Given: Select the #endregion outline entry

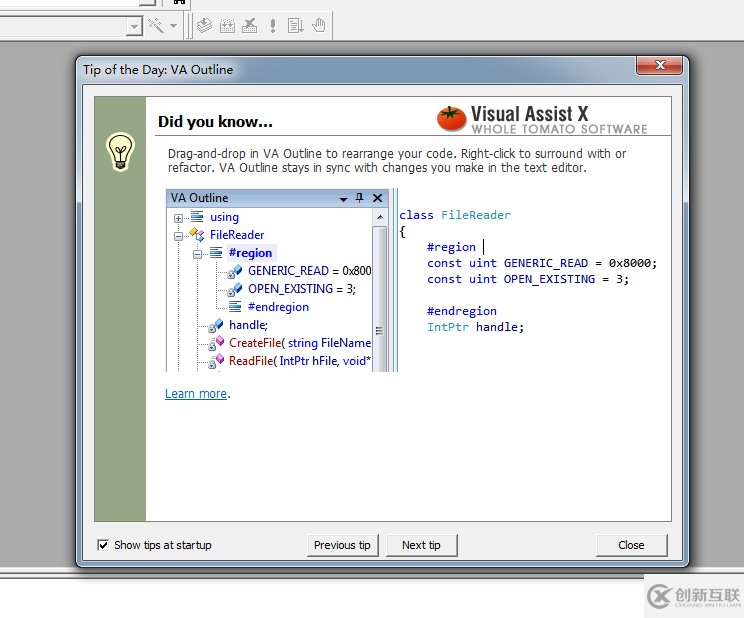Looking at the screenshot, I should pyautogui.click(x=278, y=307).
